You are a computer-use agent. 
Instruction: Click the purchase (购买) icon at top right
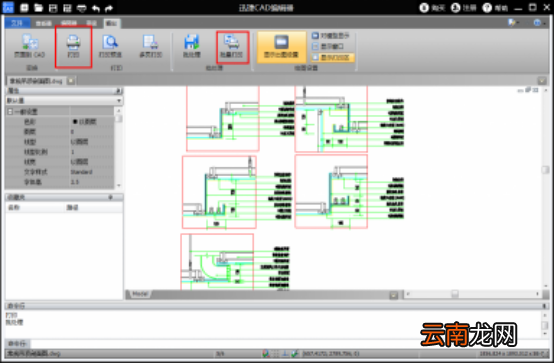424,7
